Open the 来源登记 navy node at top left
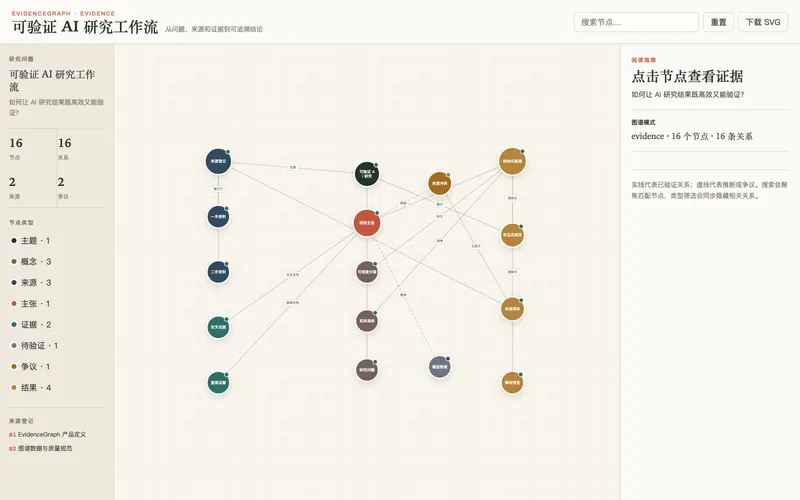800x500 pixels. (218, 161)
